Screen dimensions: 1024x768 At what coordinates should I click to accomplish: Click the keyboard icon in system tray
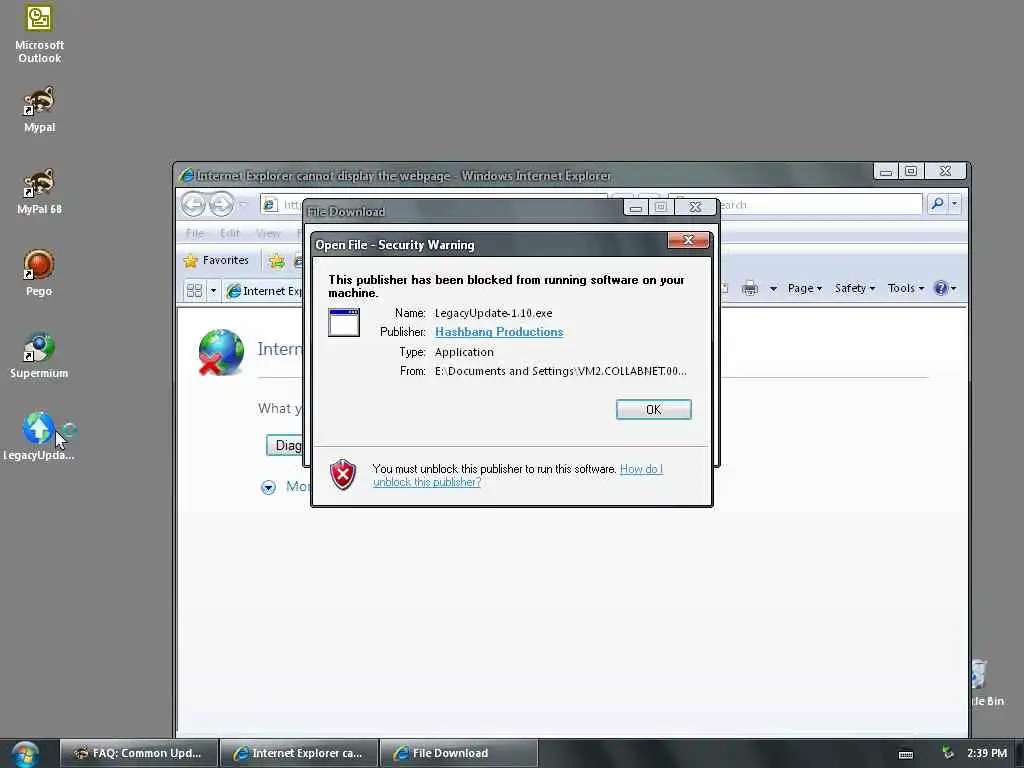(906, 754)
